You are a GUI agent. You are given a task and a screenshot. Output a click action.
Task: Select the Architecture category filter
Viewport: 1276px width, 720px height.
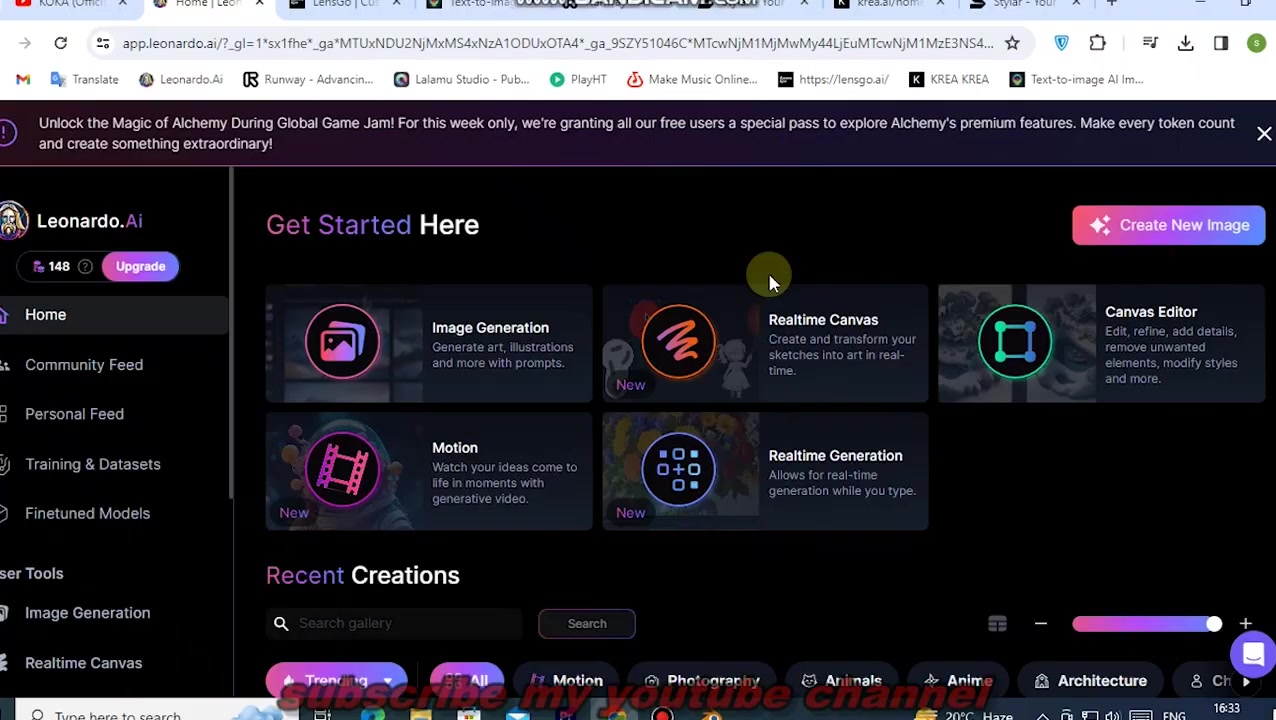point(1091,681)
